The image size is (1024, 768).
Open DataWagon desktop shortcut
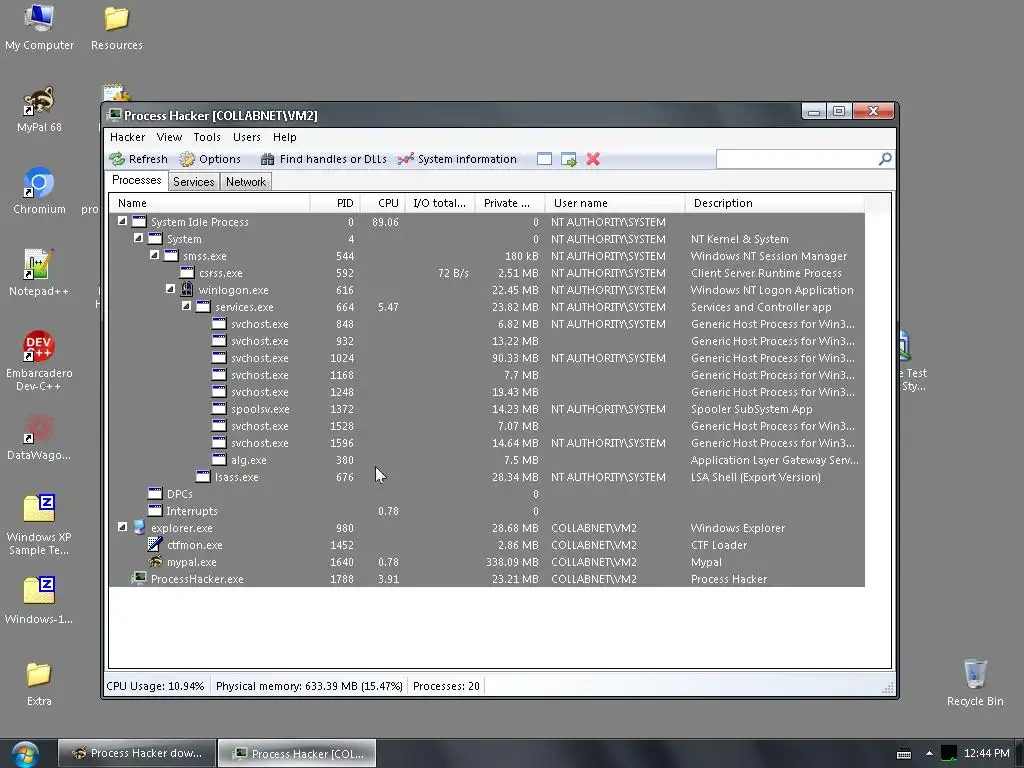coord(39,437)
